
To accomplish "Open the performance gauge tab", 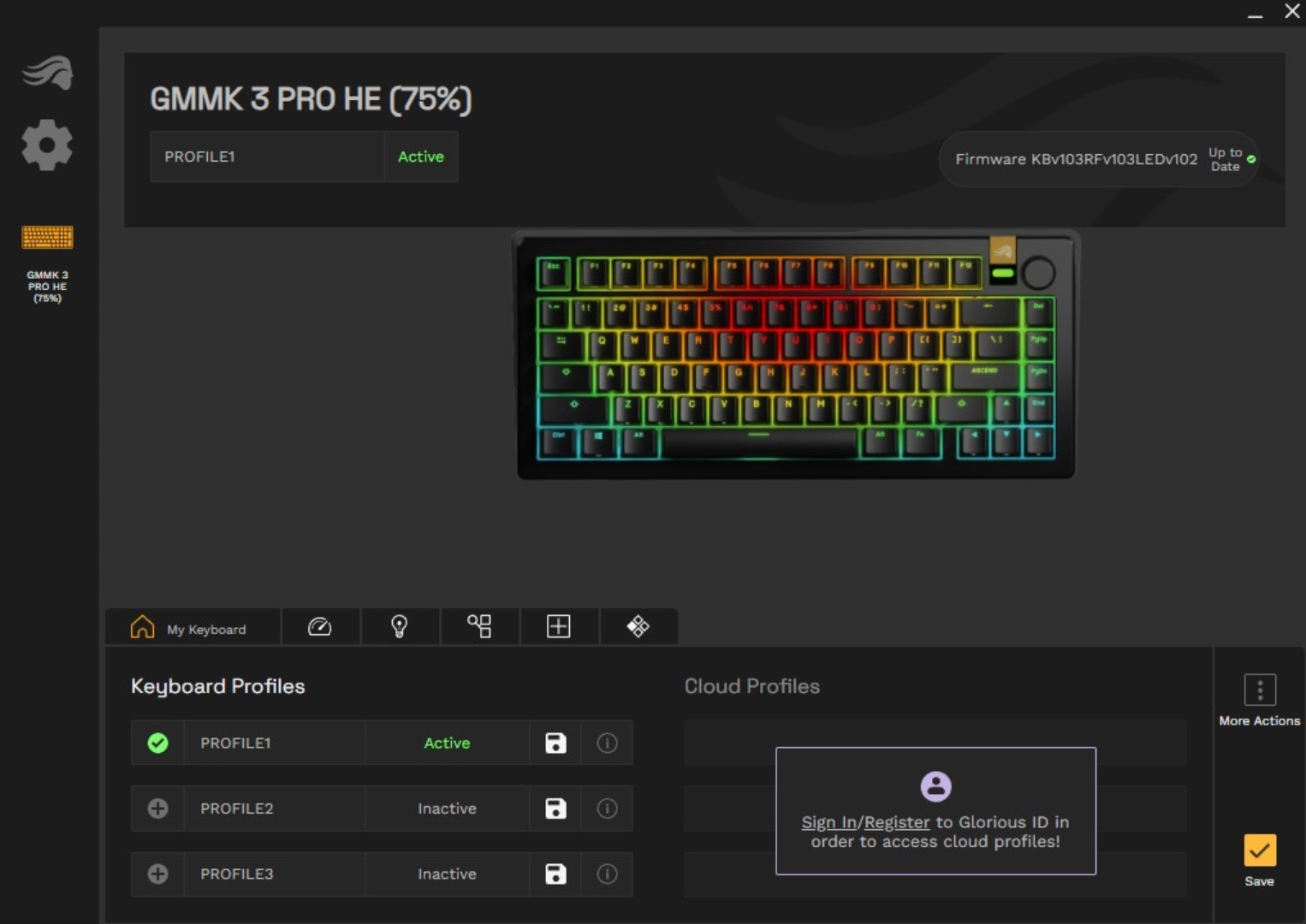I will (319, 627).
